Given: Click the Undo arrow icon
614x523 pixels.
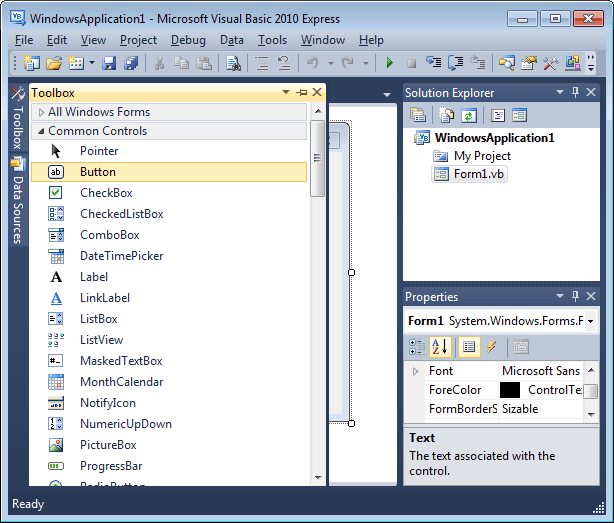Looking at the screenshot, I should click(312, 63).
